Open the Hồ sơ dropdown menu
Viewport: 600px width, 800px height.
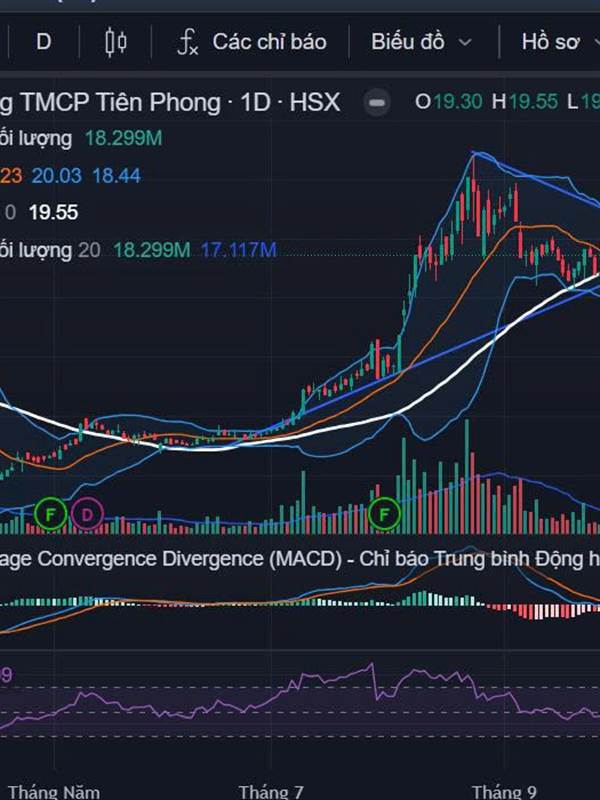pos(560,42)
